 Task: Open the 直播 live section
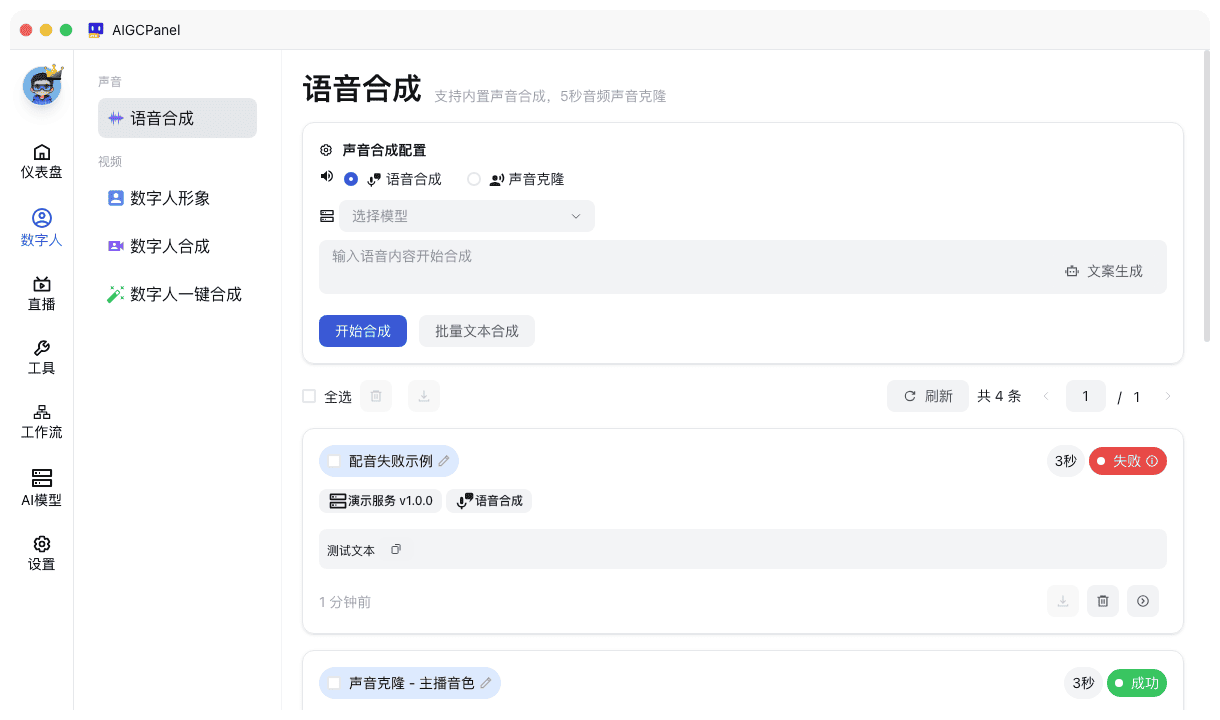point(42,294)
